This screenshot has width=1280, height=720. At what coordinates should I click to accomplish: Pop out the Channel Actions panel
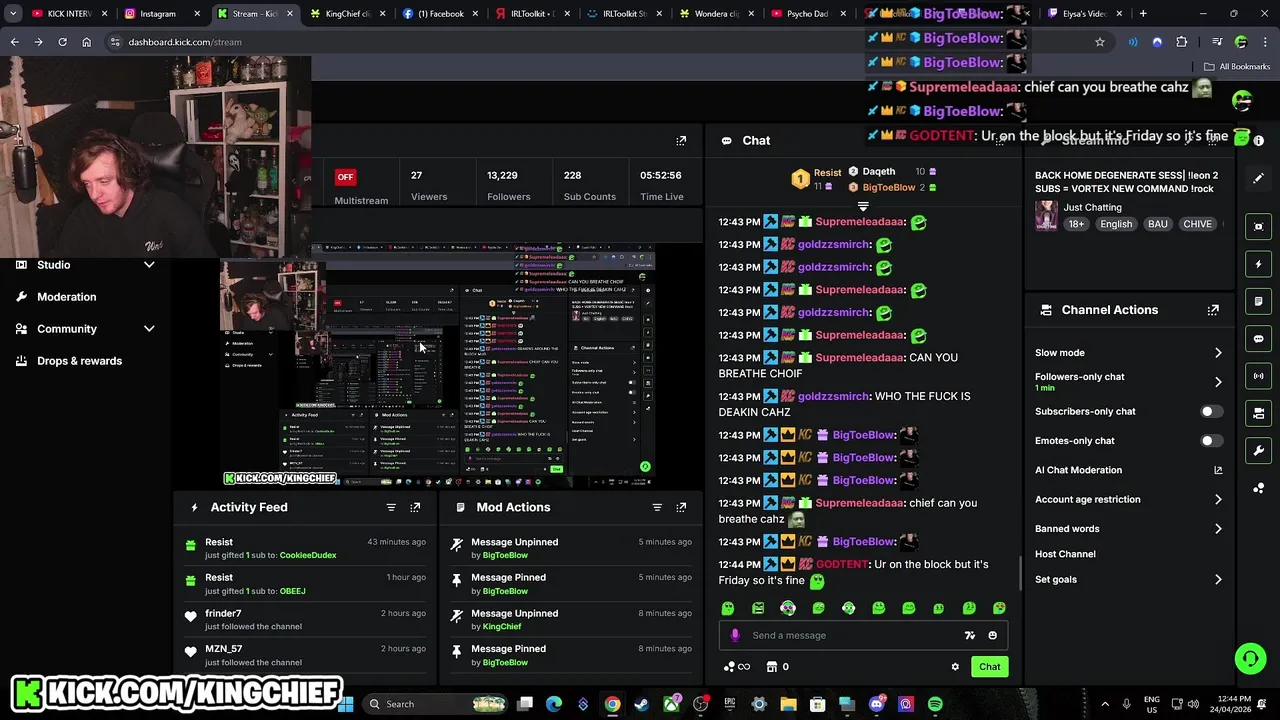1213,310
